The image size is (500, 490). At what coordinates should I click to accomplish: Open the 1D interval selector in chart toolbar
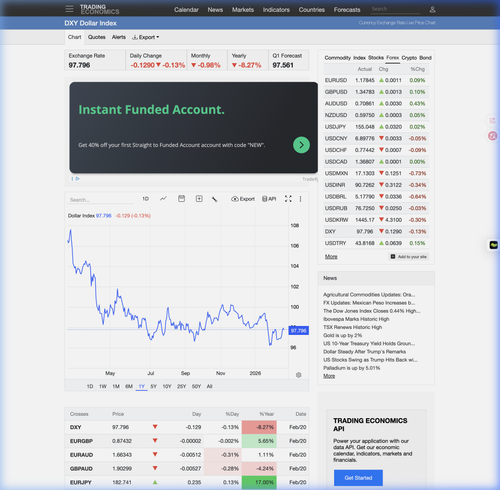click(x=145, y=199)
